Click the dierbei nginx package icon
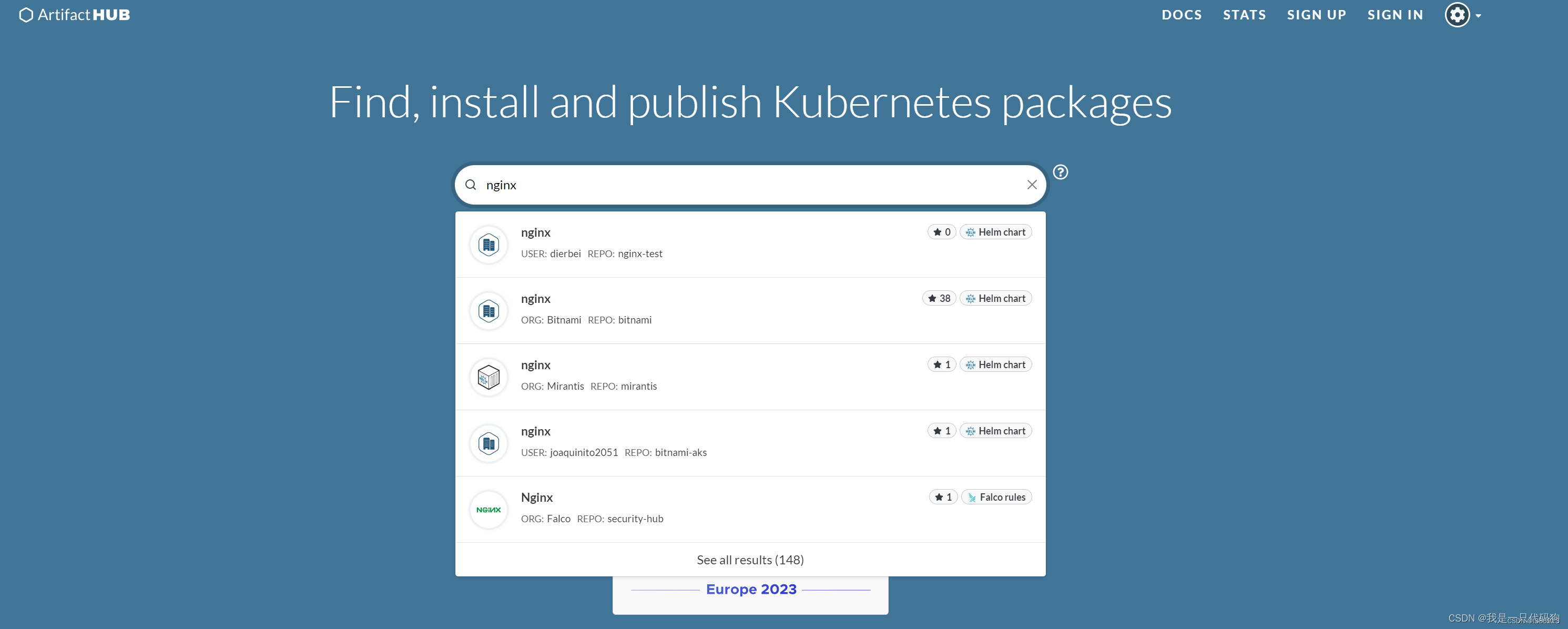Viewport: 1568px width, 629px height. click(x=488, y=245)
